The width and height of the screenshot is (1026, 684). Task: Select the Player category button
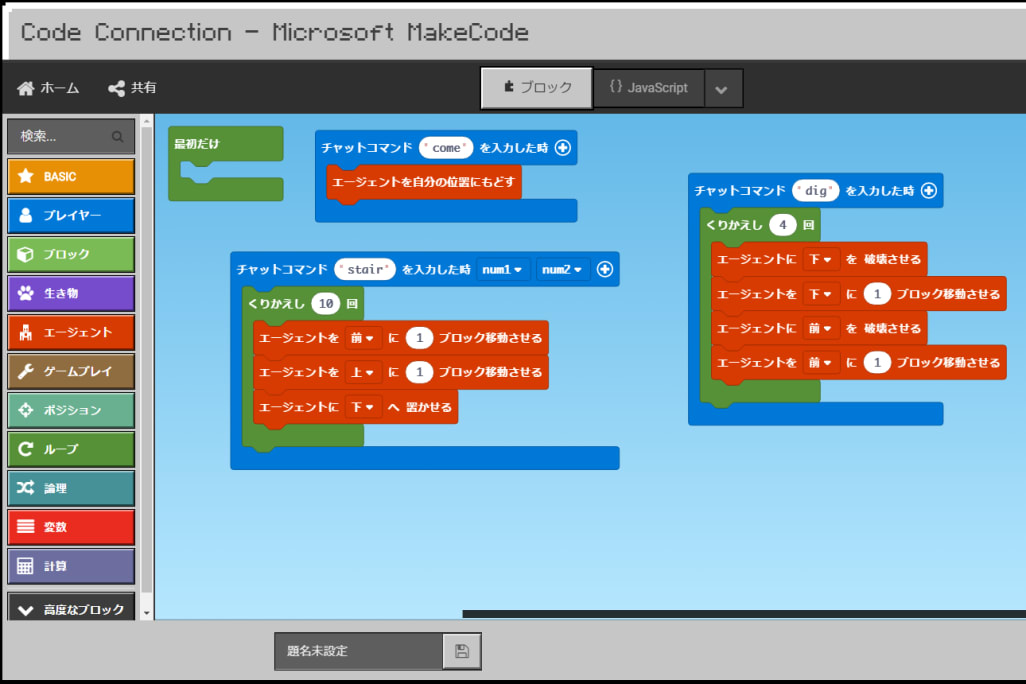pos(71,215)
